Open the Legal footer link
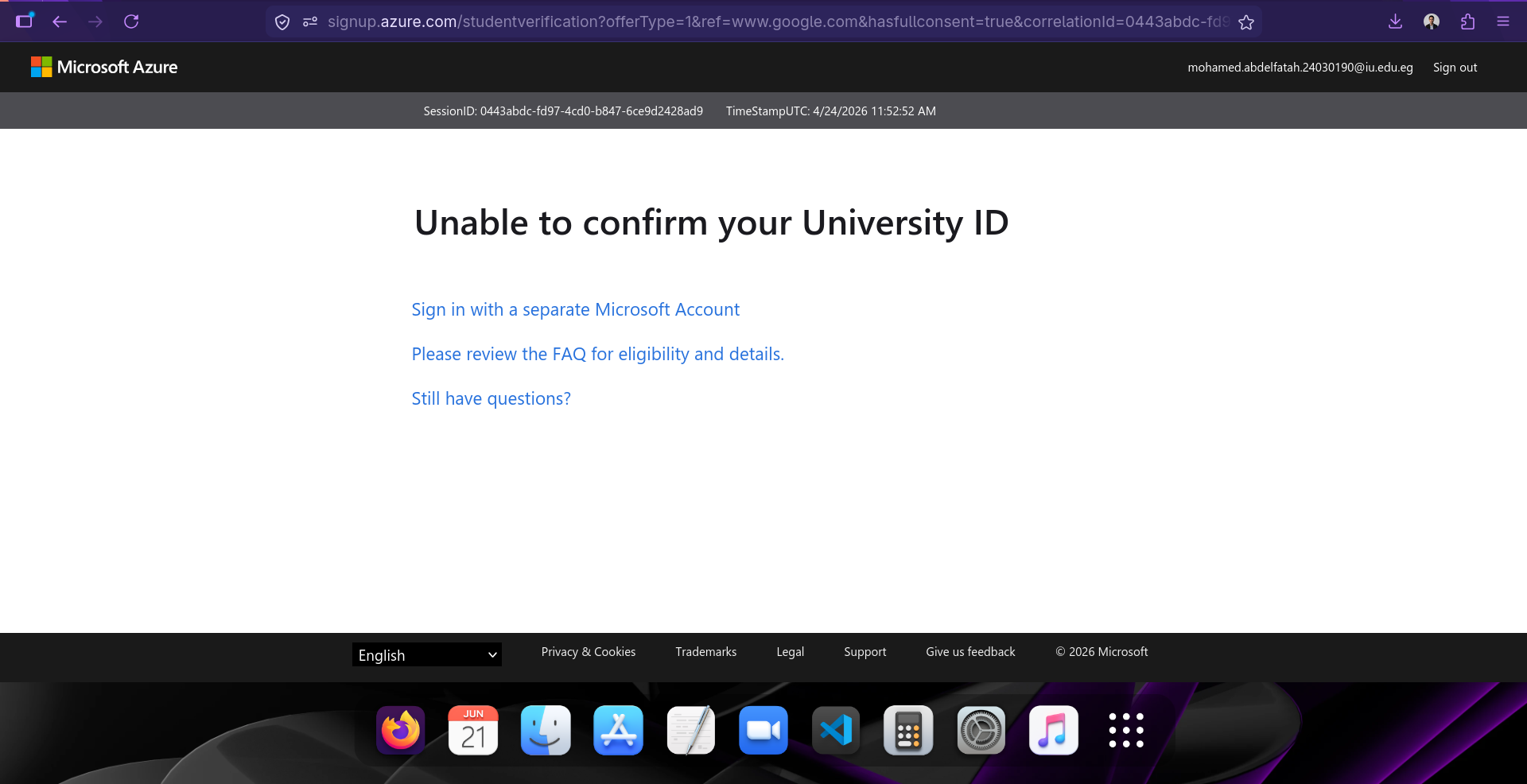Viewport: 1527px width, 784px height. click(791, 652)
